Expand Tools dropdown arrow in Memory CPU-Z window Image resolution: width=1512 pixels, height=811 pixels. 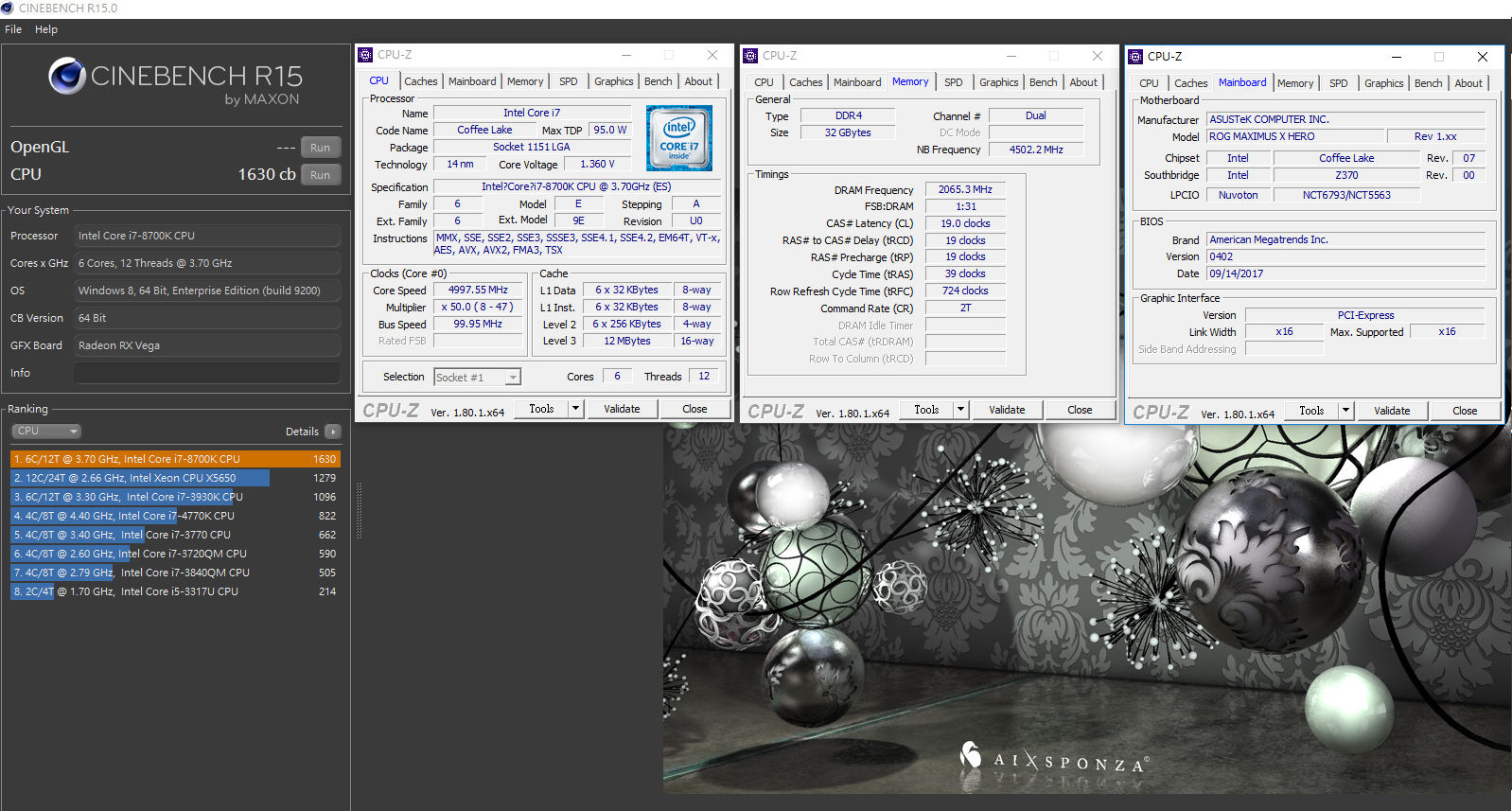(x=960, y=410)
